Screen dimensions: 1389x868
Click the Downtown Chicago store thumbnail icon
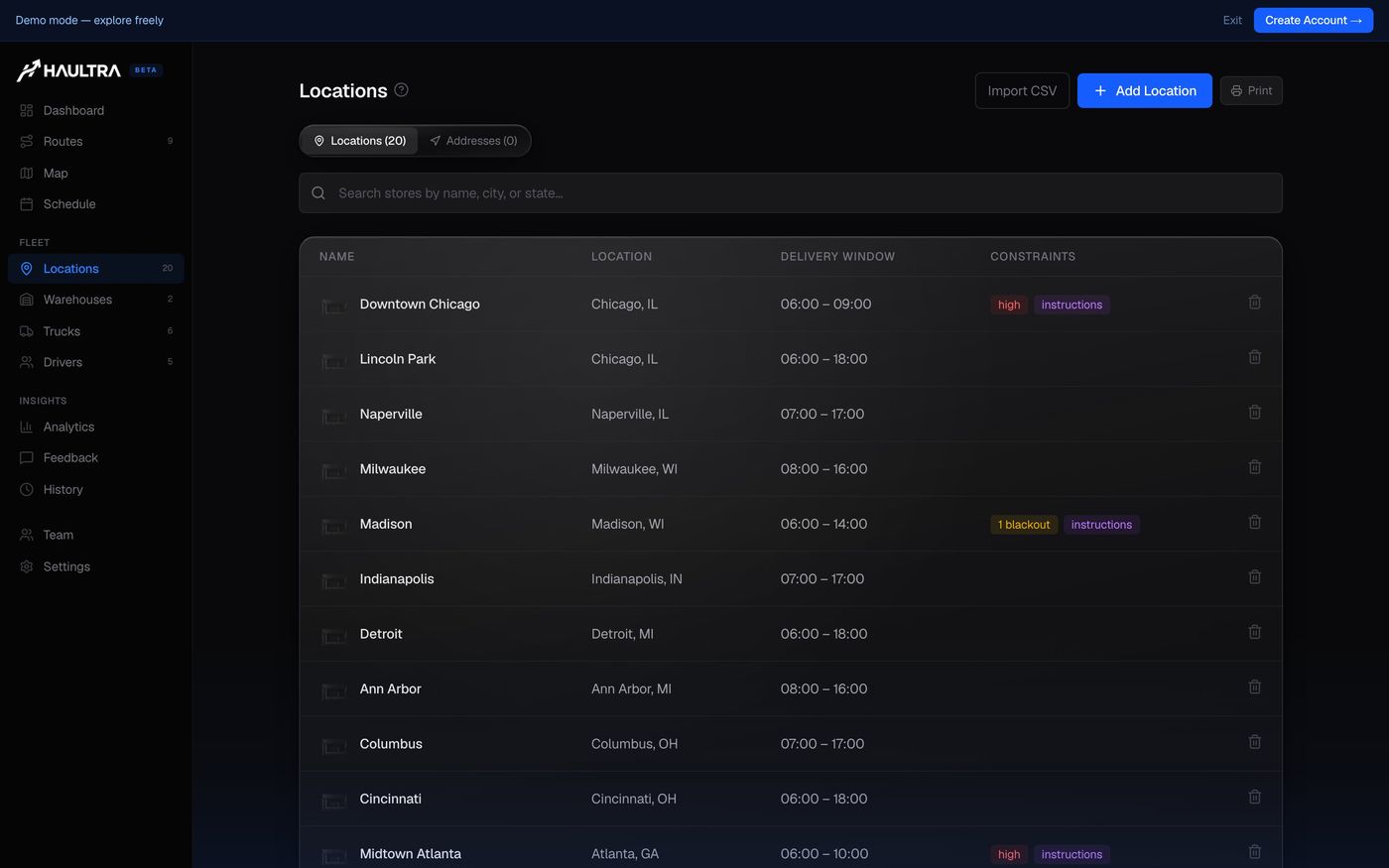tap(334, 306)
